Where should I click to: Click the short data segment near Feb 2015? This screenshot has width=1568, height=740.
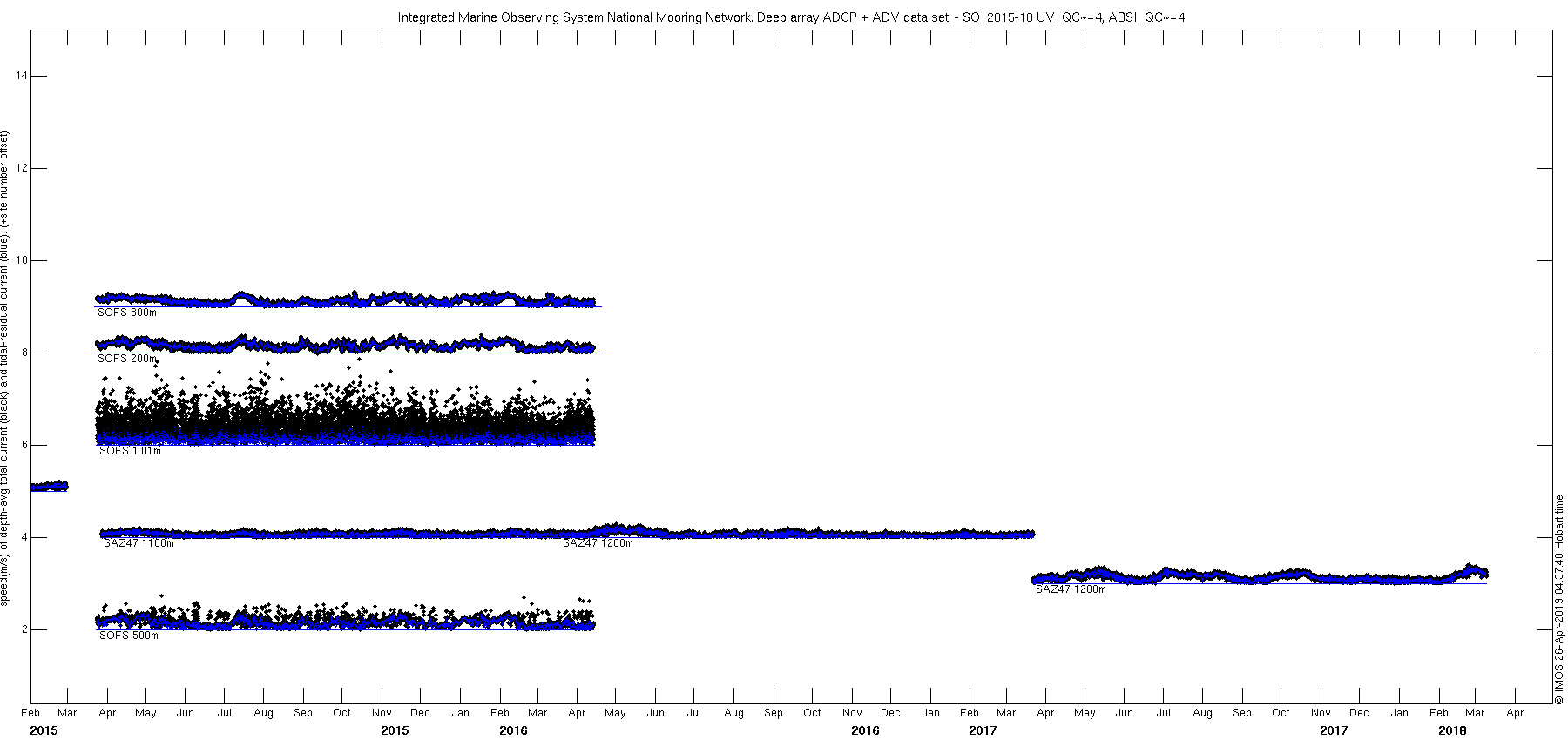[x=49, y=486]
